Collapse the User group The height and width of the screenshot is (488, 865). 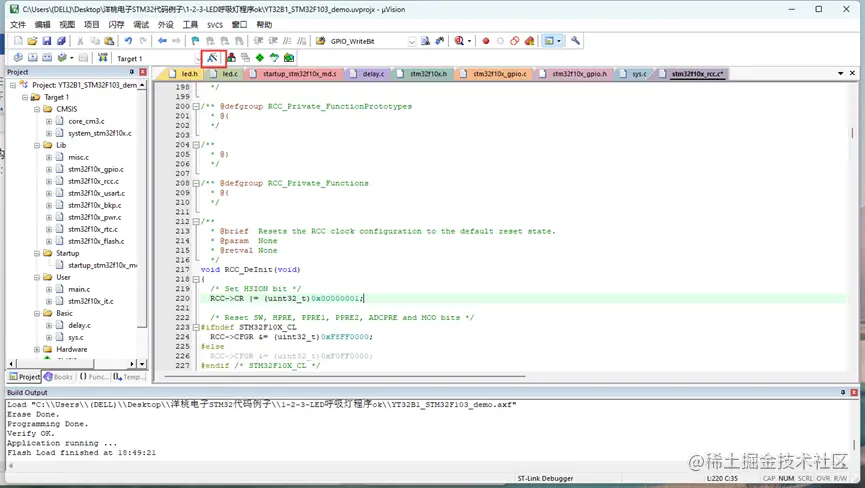[x=37, y=277]
